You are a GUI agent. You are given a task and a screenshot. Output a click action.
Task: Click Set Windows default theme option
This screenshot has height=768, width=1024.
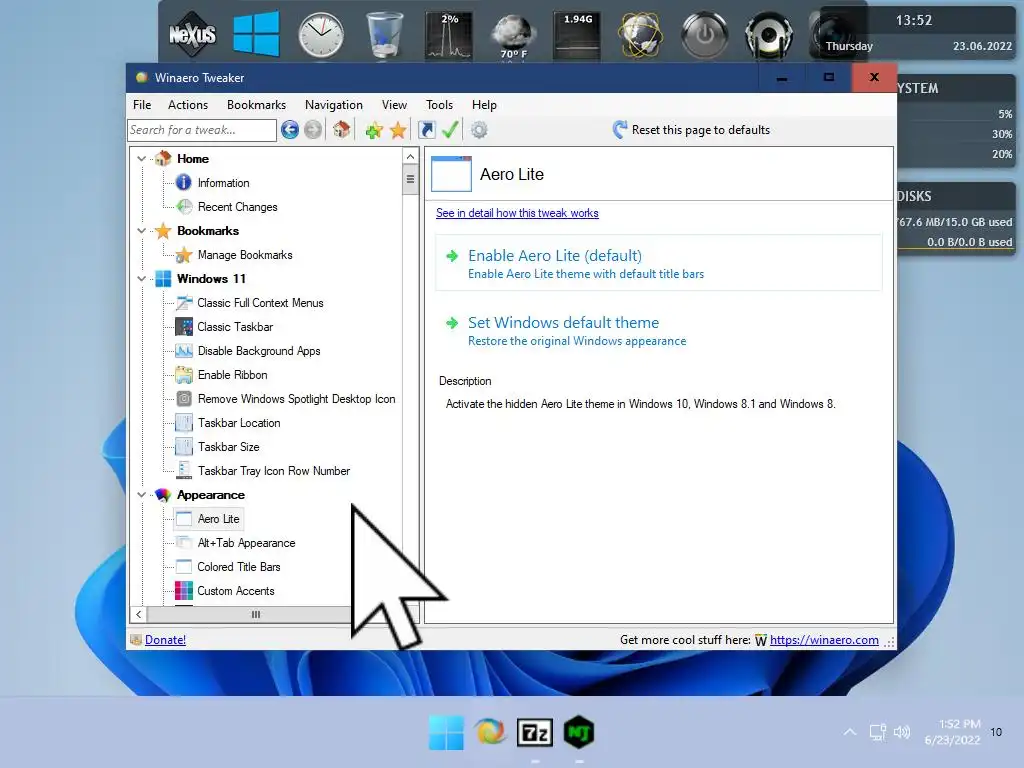pos(659,330)
